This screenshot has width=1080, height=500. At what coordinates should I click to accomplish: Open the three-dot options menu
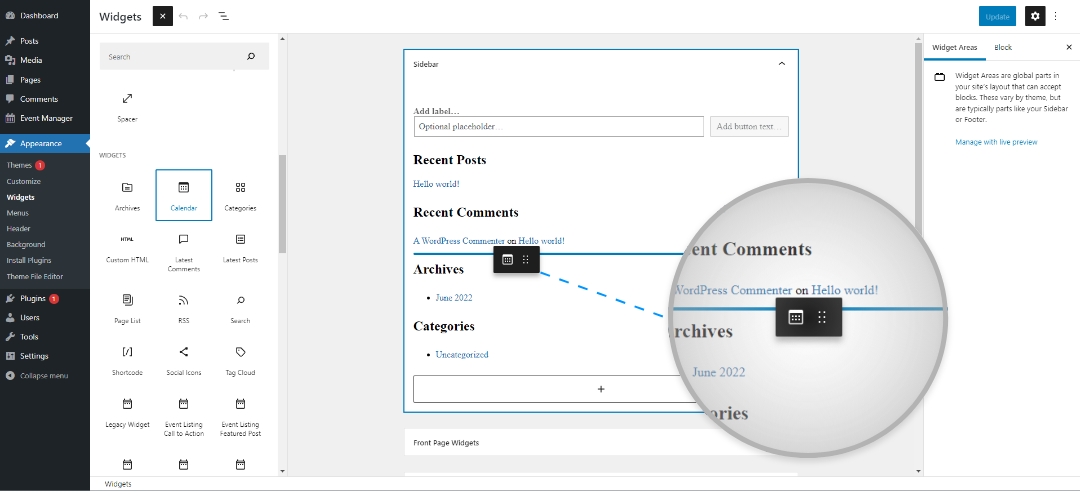[1055, 16]
